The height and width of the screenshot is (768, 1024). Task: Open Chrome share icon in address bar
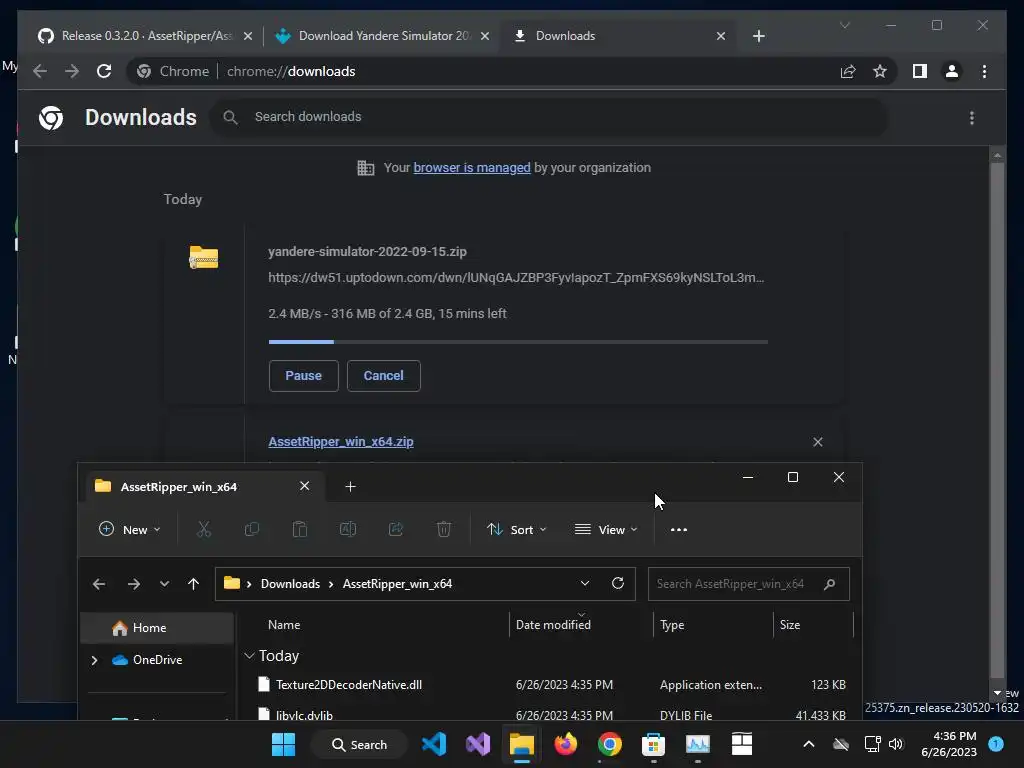pyautogui.click(x=848, y=71)
